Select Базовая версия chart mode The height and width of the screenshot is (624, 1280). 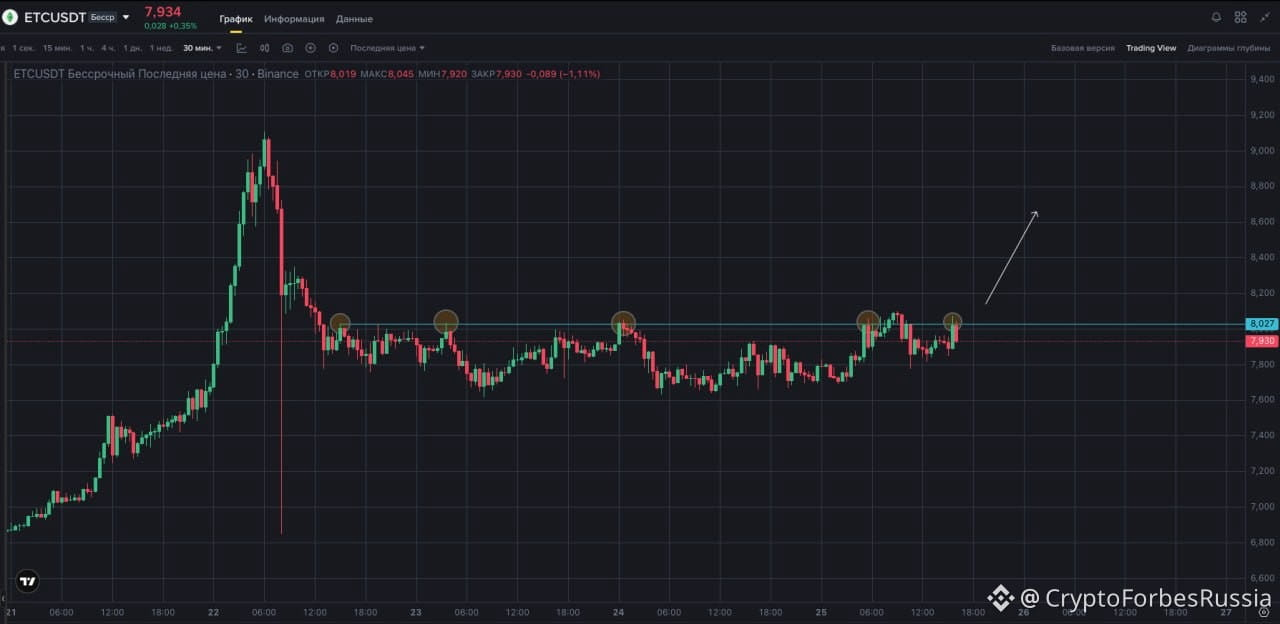[1082, 48]
